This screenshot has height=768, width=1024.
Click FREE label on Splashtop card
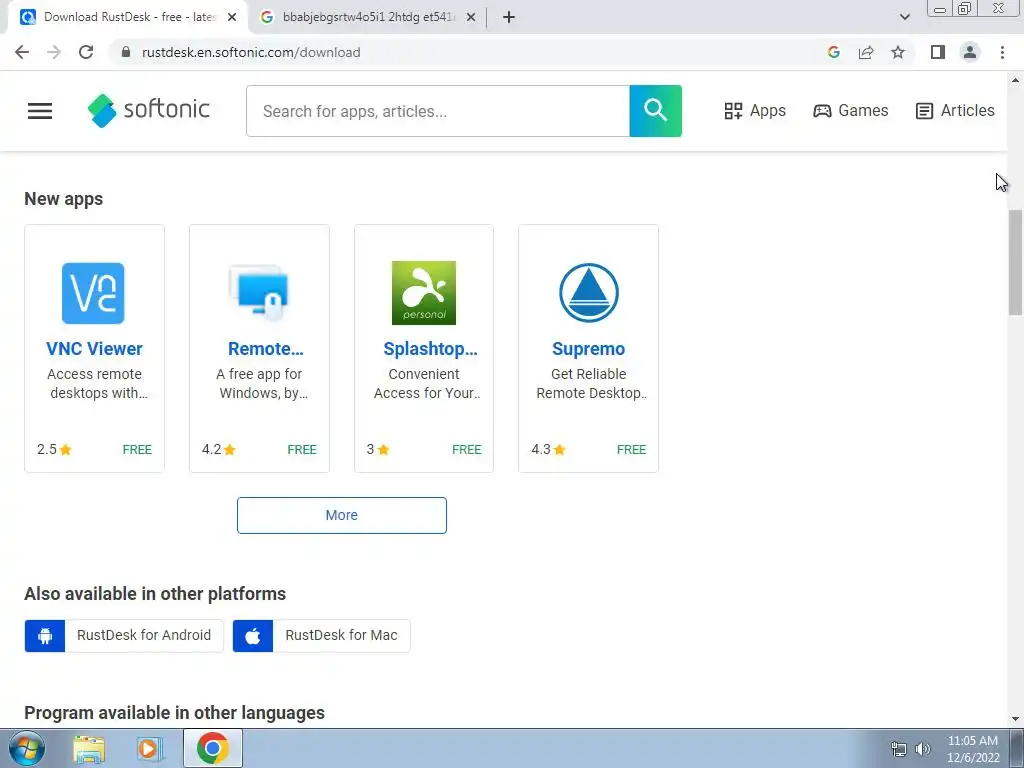click(466, 449)
